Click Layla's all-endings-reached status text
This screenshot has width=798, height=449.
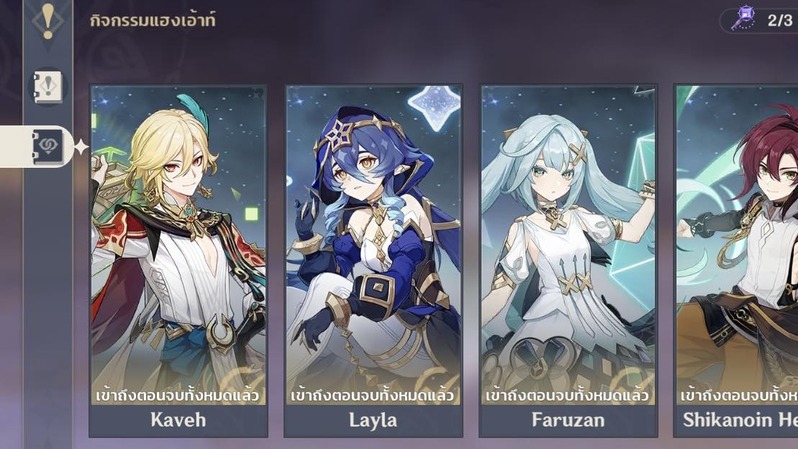pyautogui.click(x=373, y=395)
